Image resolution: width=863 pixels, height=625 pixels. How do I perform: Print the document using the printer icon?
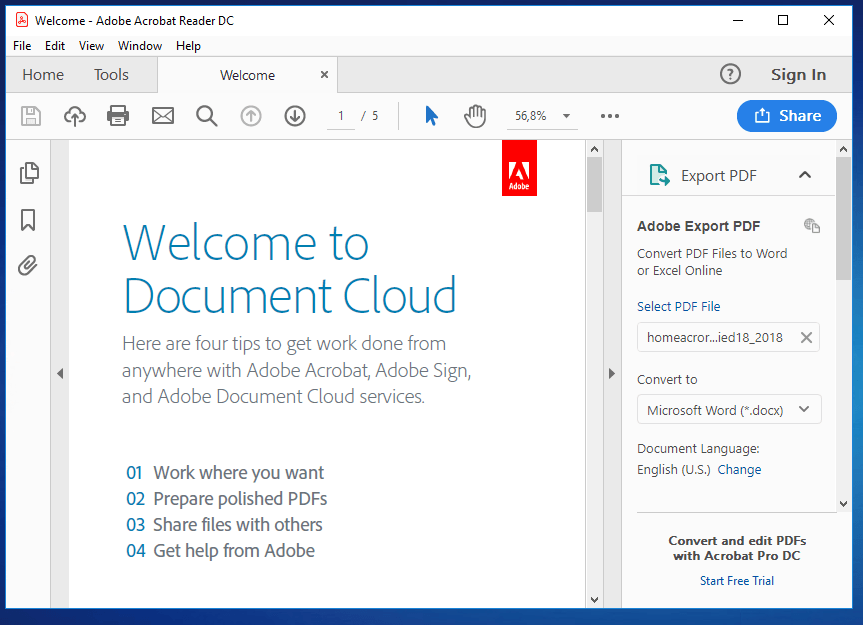(x=118, y=116)
